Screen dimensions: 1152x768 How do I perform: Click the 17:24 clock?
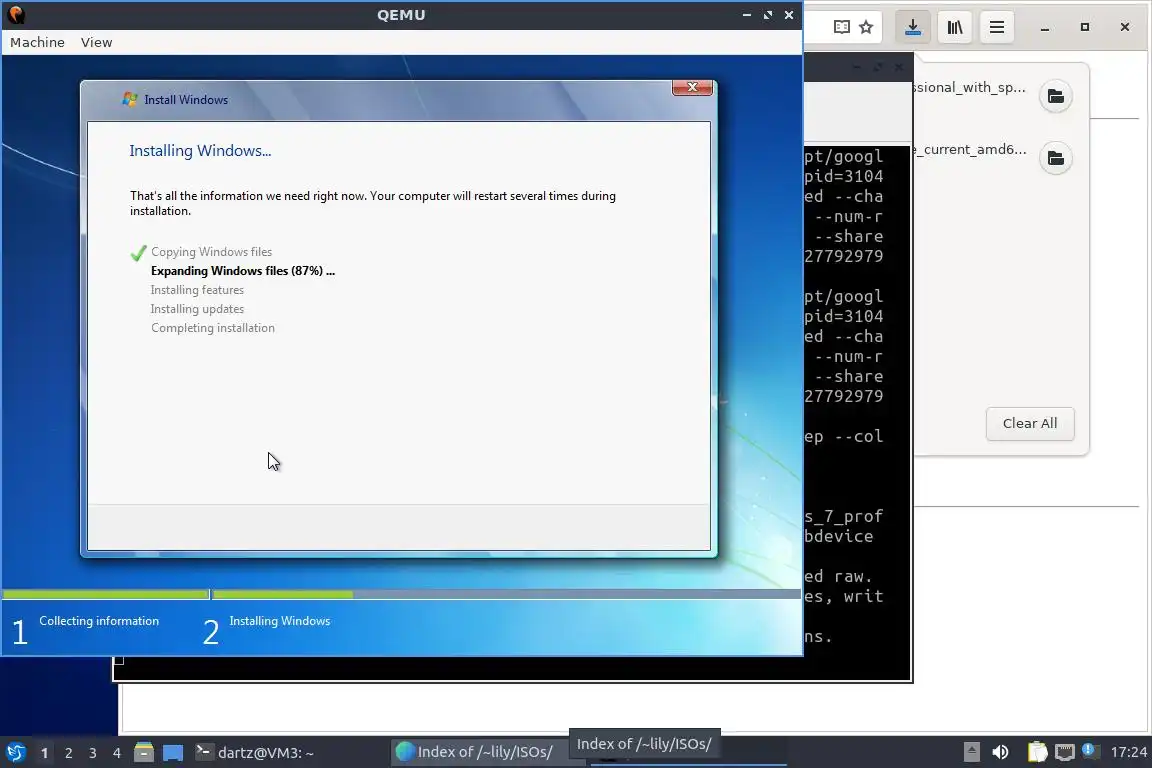(1128, 752)
